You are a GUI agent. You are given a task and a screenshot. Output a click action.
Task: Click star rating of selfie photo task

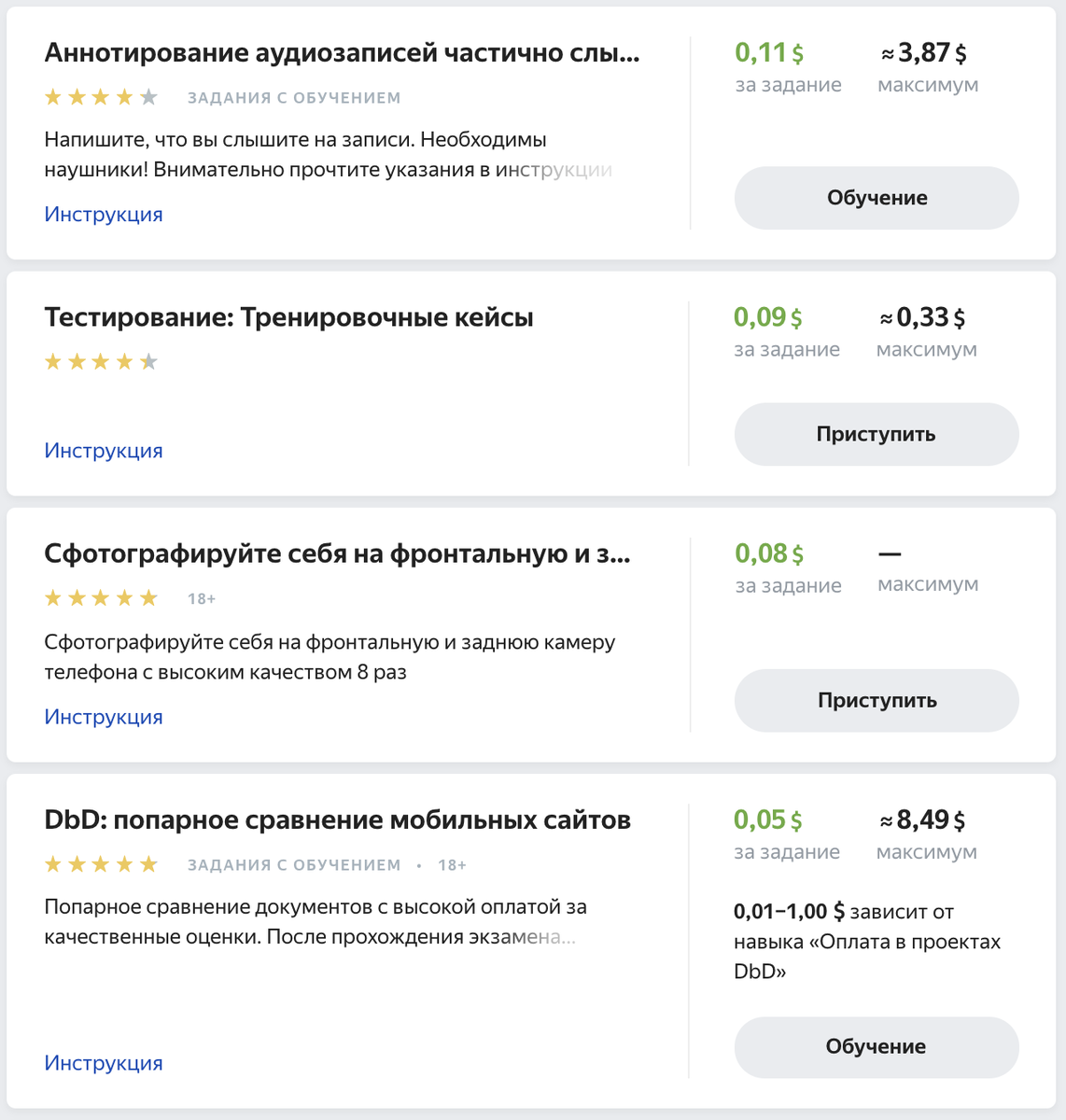tap(101, 598)
